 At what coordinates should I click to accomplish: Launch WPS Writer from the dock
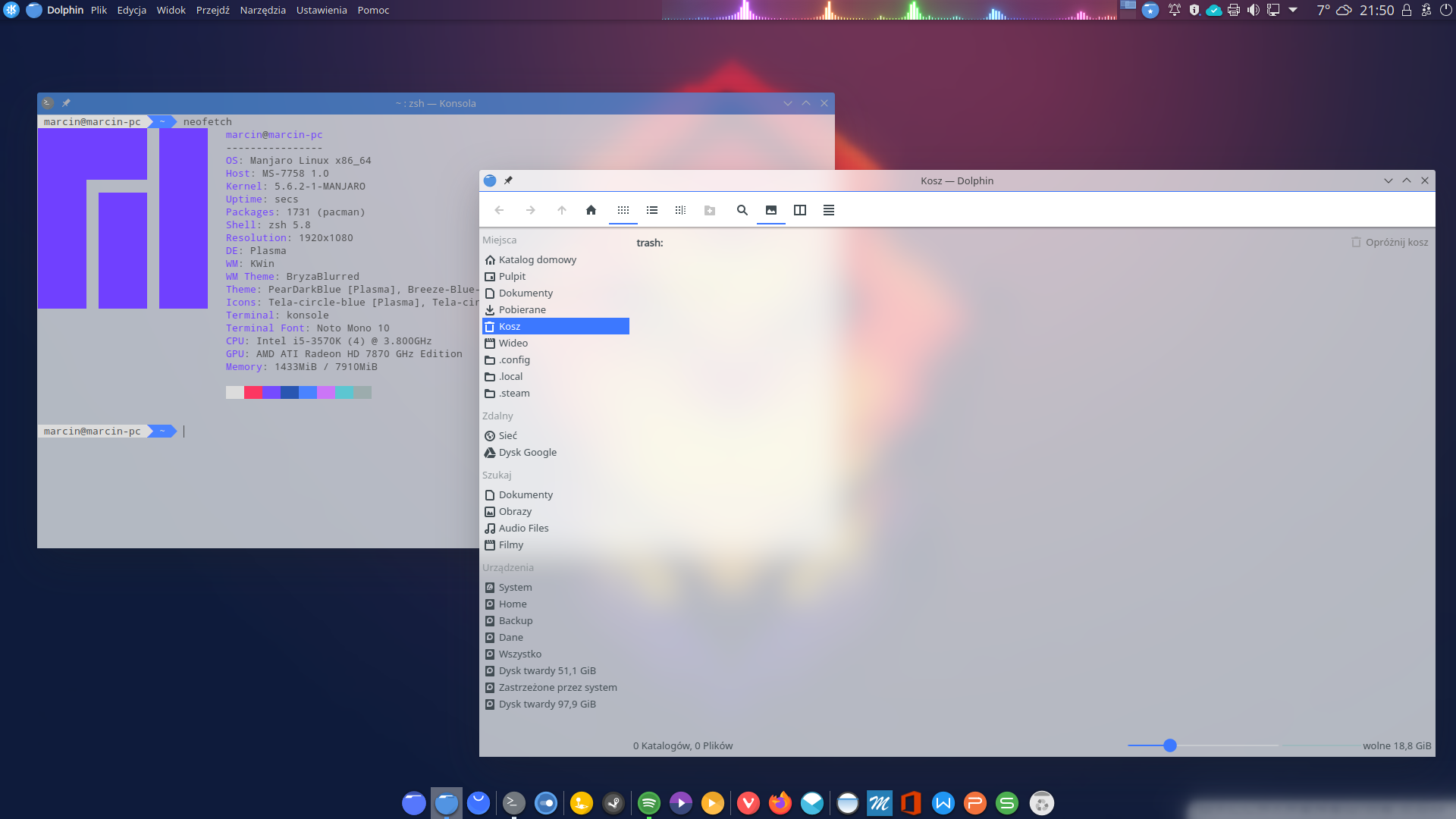pyautogui.click(x=943, y=803)
